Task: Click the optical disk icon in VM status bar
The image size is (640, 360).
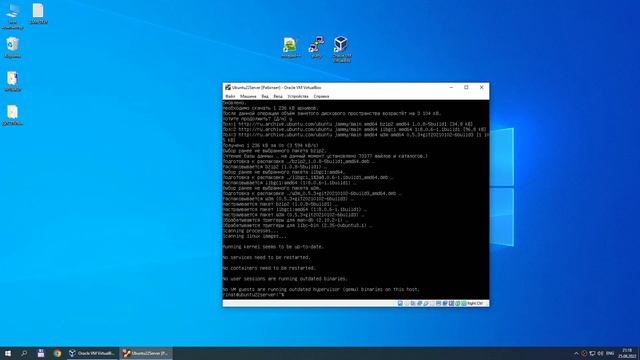Action: tap(407, 303)
